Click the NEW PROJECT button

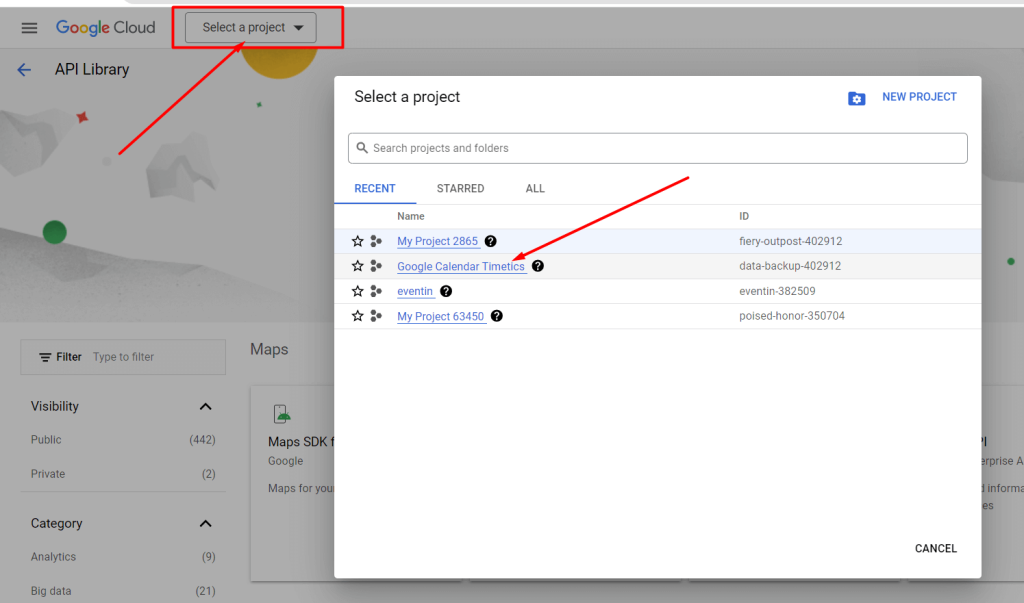(920, 97)
